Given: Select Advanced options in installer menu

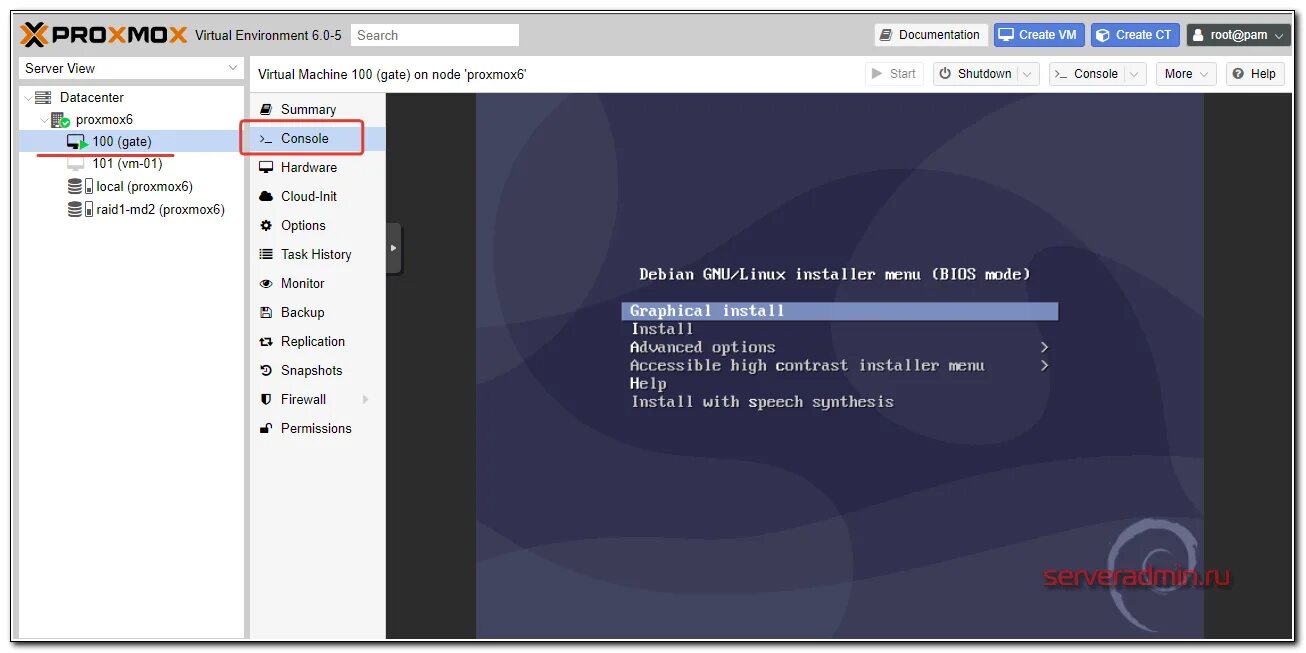Looking at the screenshot, I should tap(702, 347).
